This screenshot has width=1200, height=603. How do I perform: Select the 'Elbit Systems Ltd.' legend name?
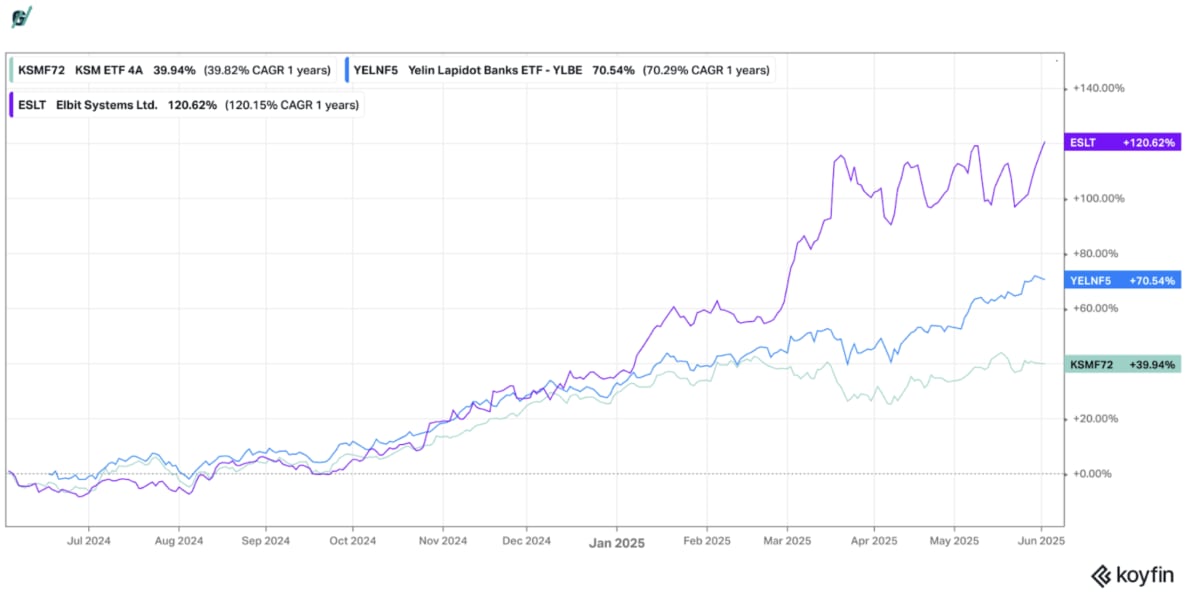[x=108, y=105]
